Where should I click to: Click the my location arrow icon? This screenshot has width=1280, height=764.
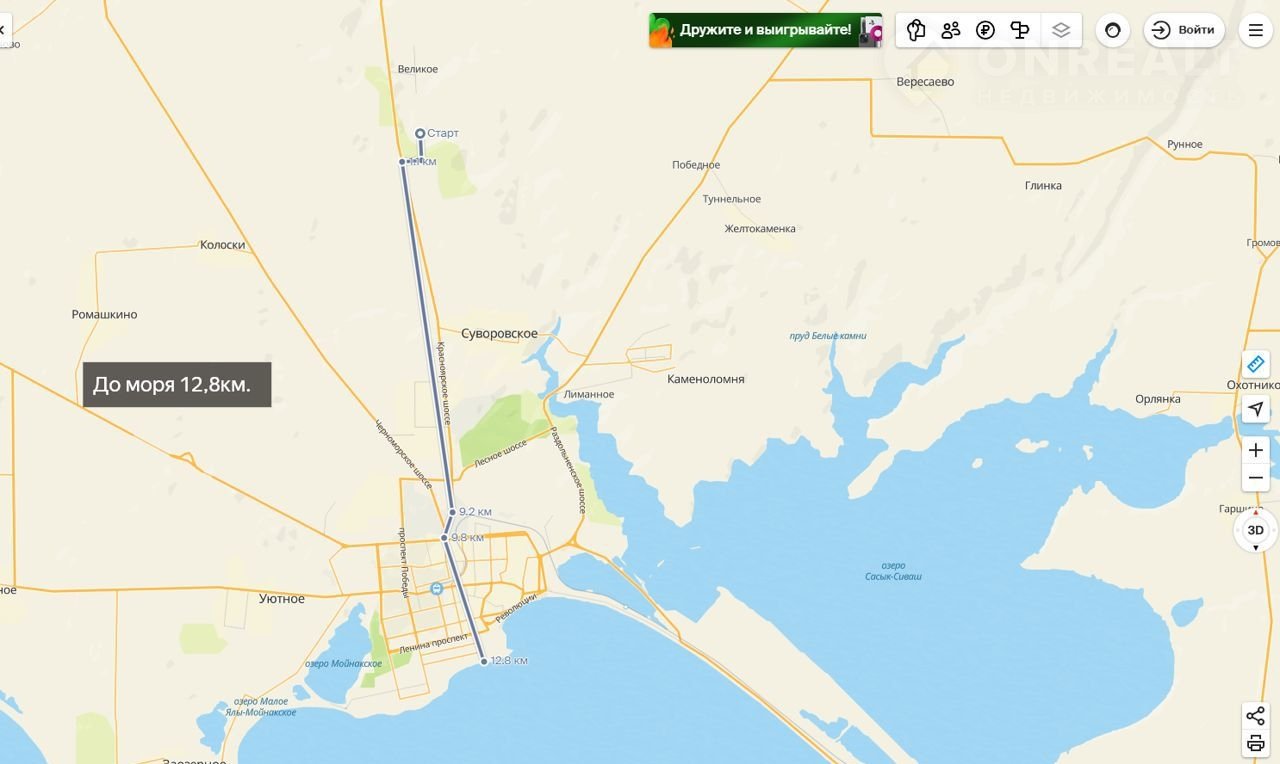pyautogui.click(x=1255, y=409)
